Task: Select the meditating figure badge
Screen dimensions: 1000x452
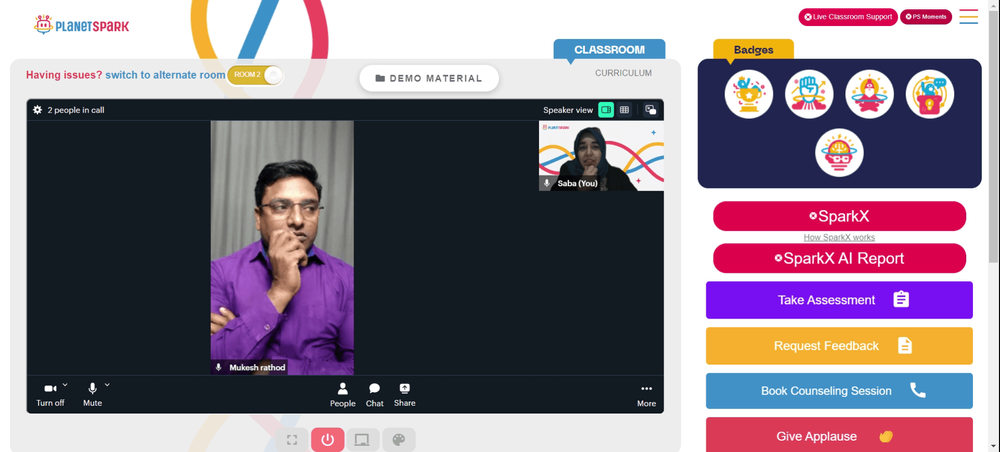Action: [869, 94]
